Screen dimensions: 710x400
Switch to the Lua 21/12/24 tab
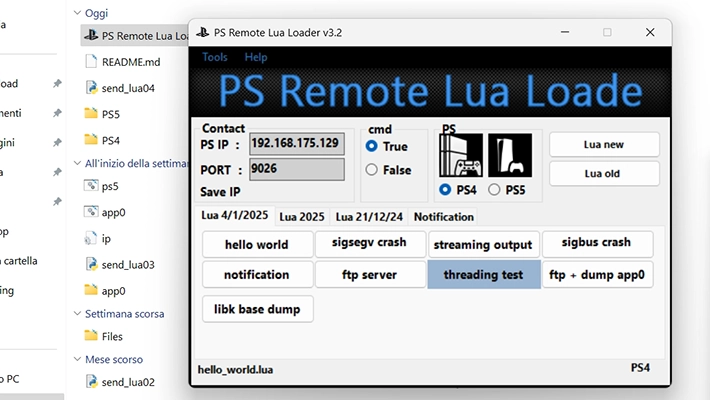click(369, 217)
